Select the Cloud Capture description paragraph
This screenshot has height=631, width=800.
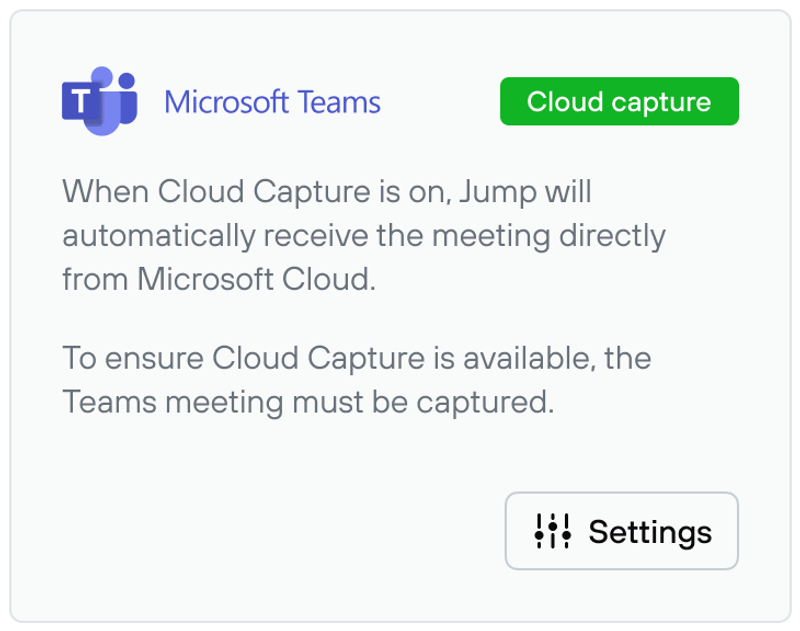pos(364,236)
